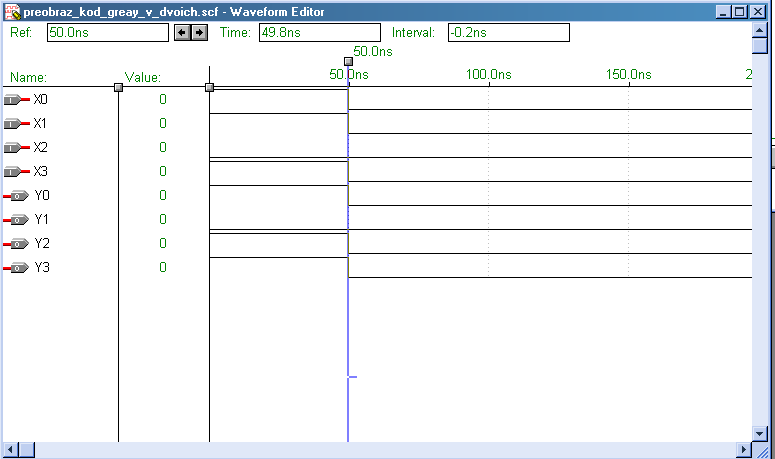
Task: Click the horizontal scrollbar thumb
Action: click(x=27, y=450)
